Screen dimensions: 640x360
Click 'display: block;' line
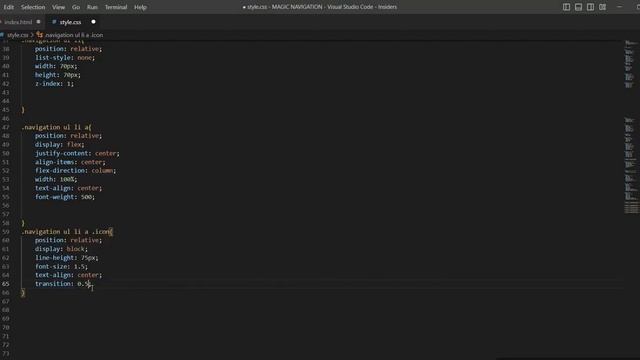[61, 249]
